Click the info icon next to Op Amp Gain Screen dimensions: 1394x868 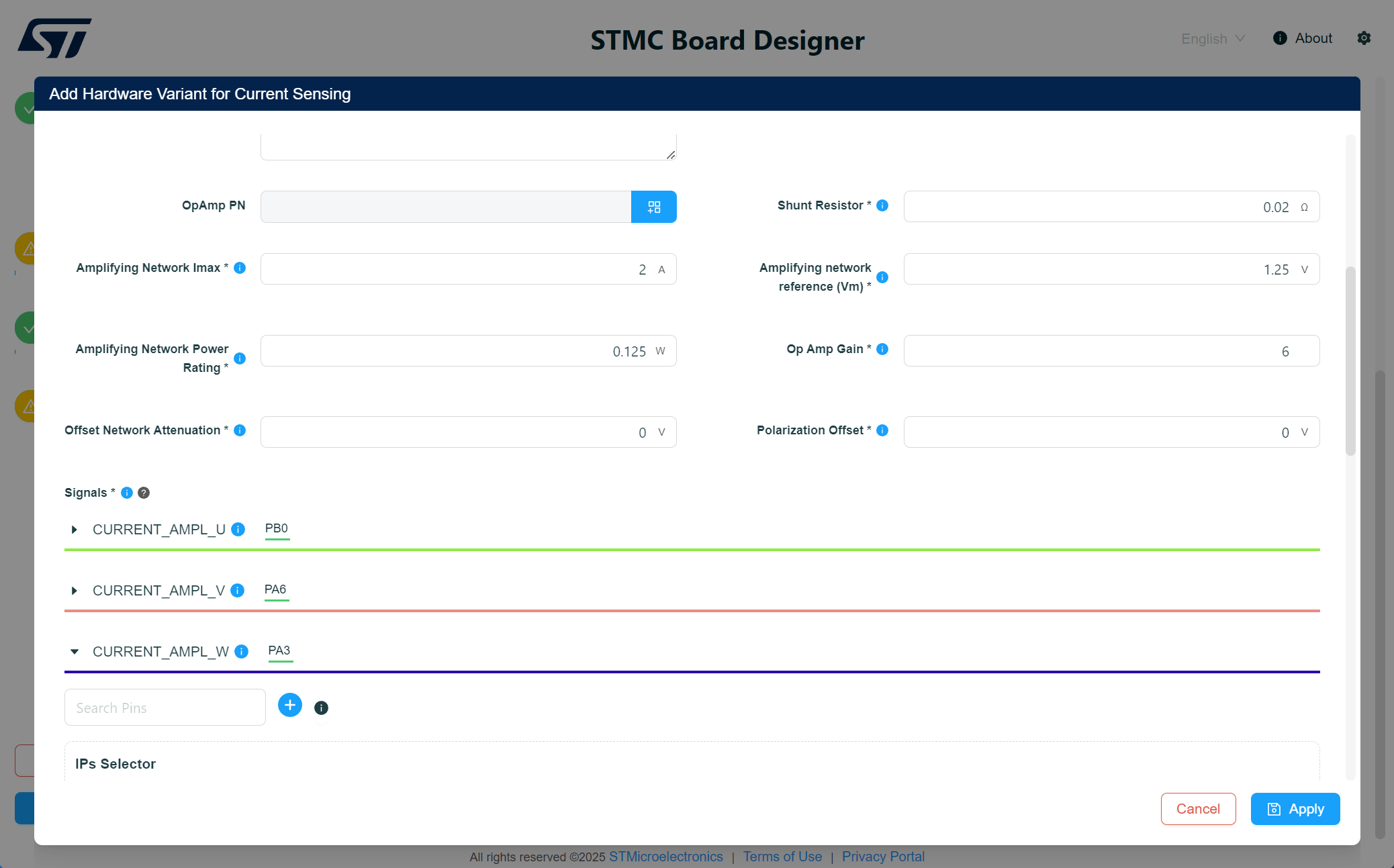pos(882,349)
